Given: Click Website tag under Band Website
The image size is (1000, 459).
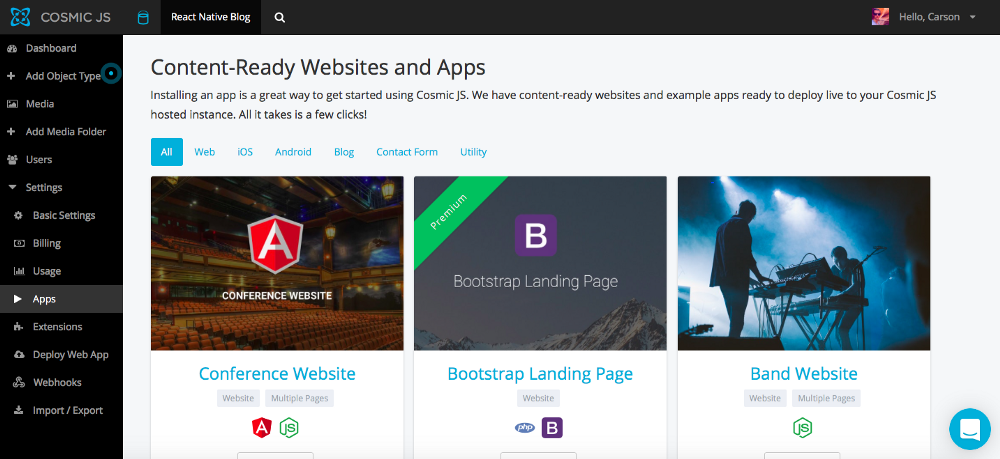Looking at the screenshot, I should click(x=765, y=398).
